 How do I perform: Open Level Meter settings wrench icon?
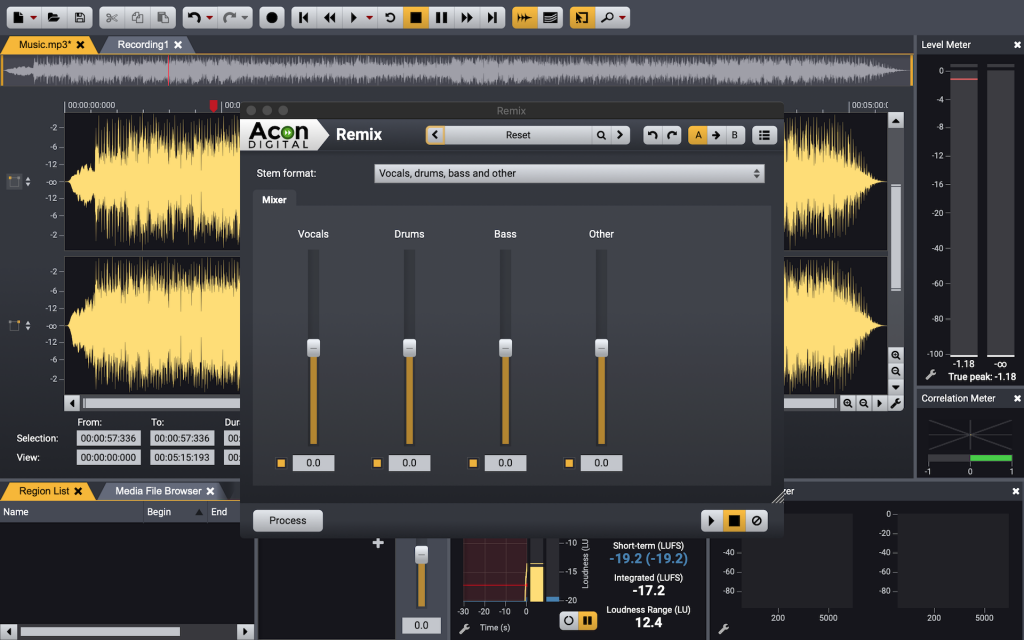point(930,375)
